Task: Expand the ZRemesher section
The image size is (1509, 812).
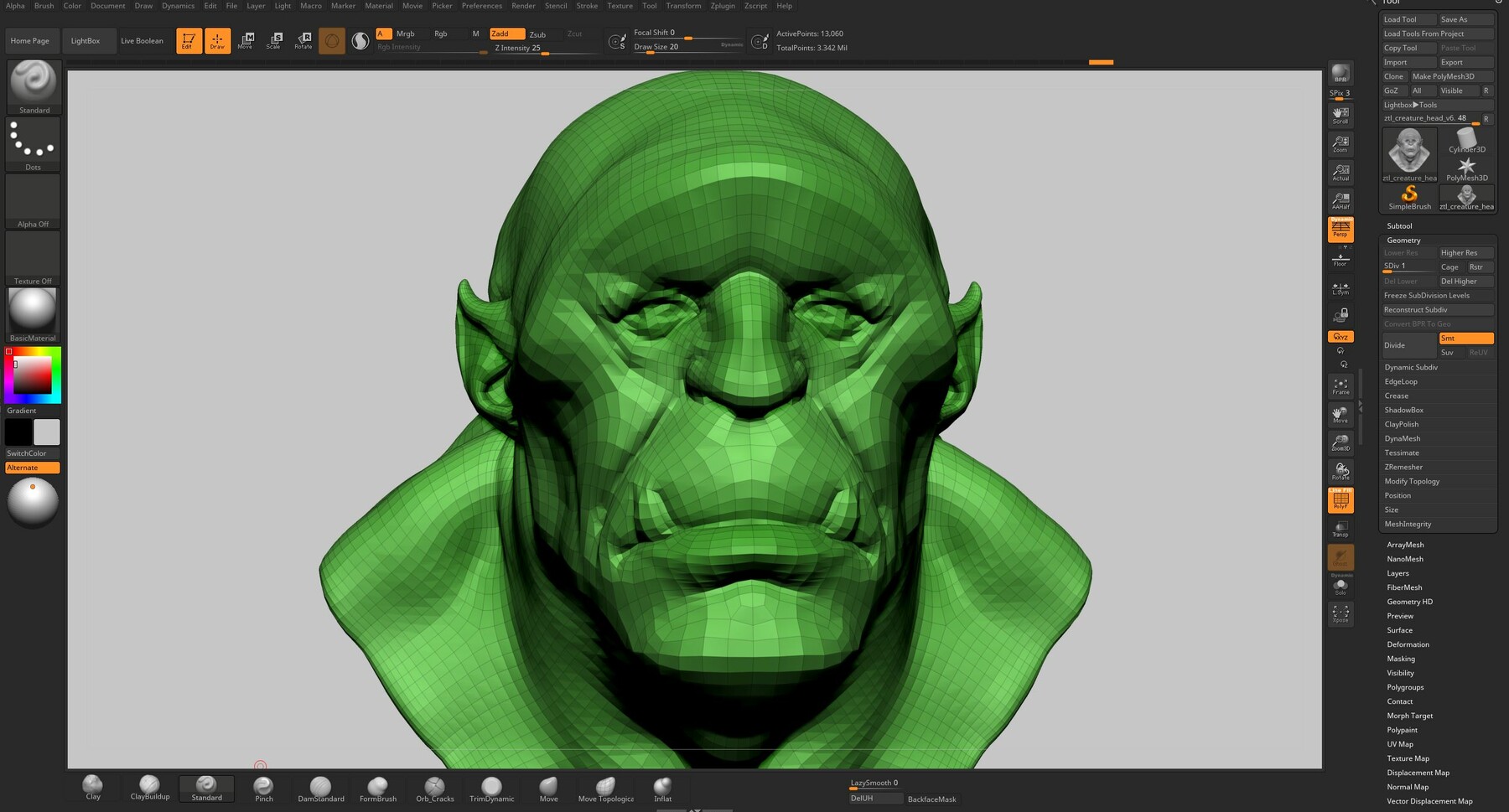Action: click(x=1403, y=468)
